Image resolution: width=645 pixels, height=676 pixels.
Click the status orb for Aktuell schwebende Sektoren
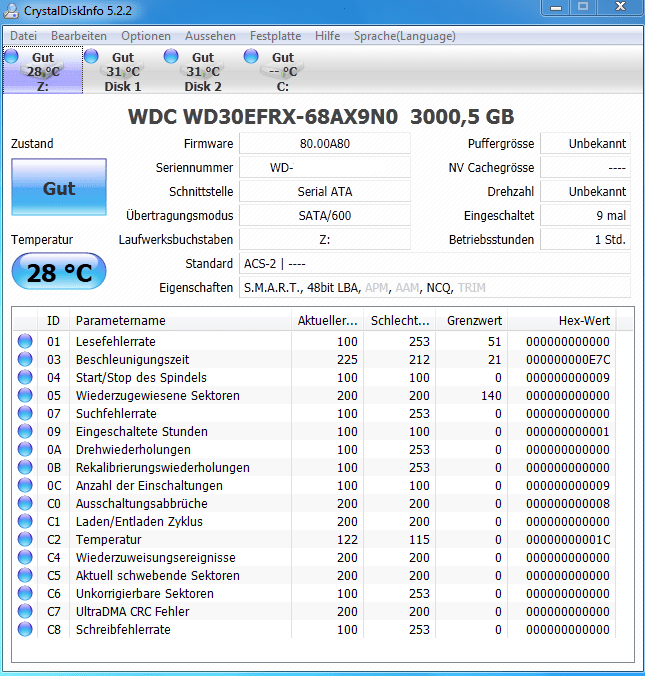pyautogui.click(x=25, y=575)
